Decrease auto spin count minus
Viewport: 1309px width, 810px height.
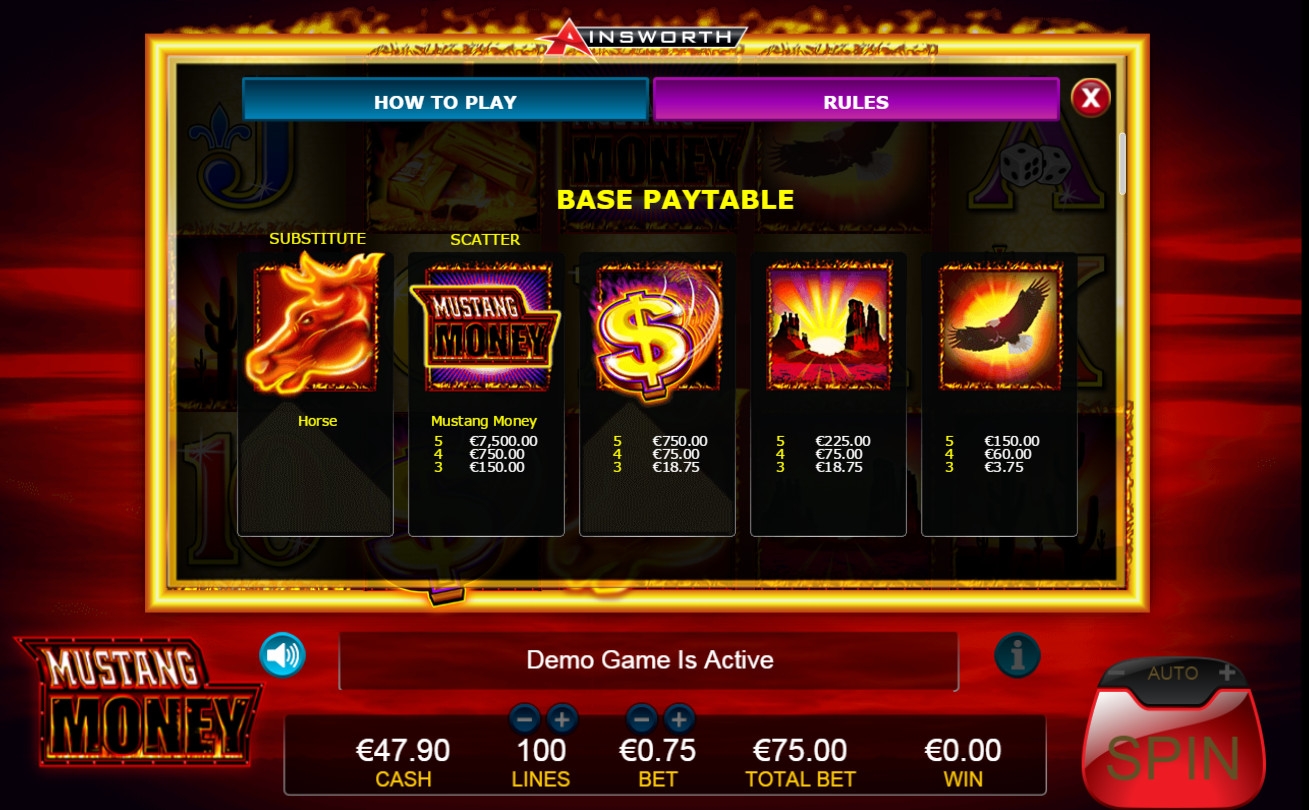click(1119, 673)
